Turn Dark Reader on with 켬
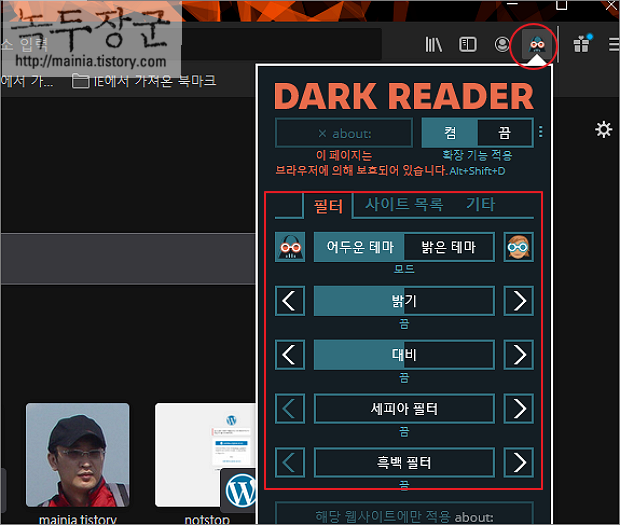 pos(450,132)
